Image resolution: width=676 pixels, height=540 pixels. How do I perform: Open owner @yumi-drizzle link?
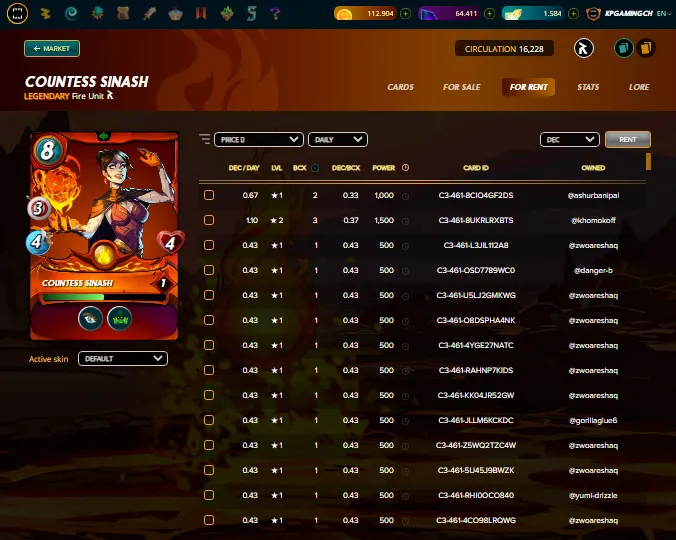point(593,495)
